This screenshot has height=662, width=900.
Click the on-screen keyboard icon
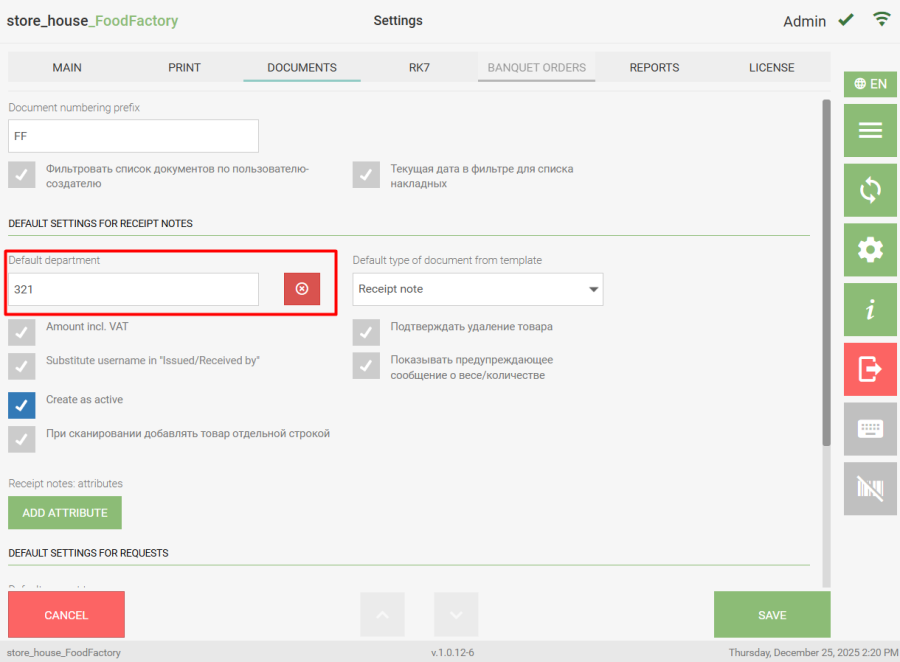pyautogui.click(x=869, y=429)
